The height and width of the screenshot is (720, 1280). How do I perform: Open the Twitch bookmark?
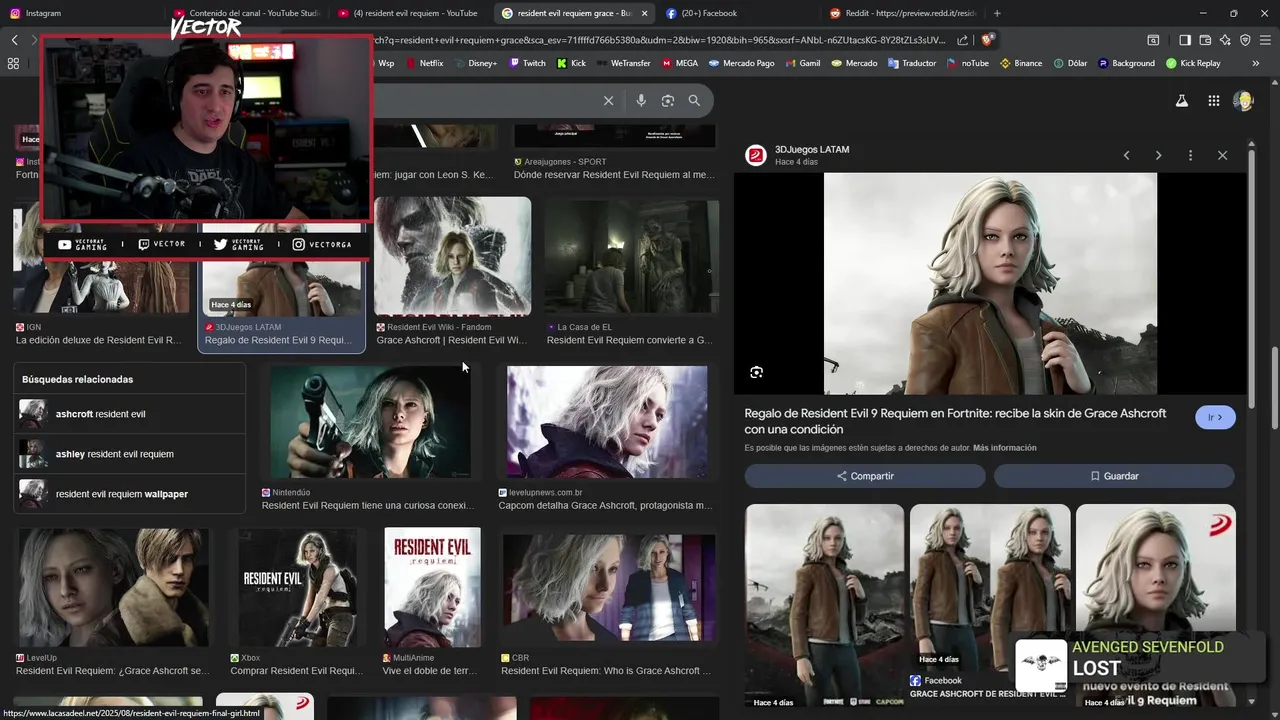[528, 63]
